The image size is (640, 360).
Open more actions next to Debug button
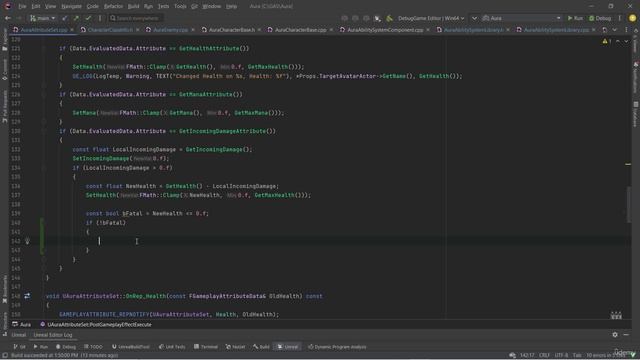click(x=619, y=18)
